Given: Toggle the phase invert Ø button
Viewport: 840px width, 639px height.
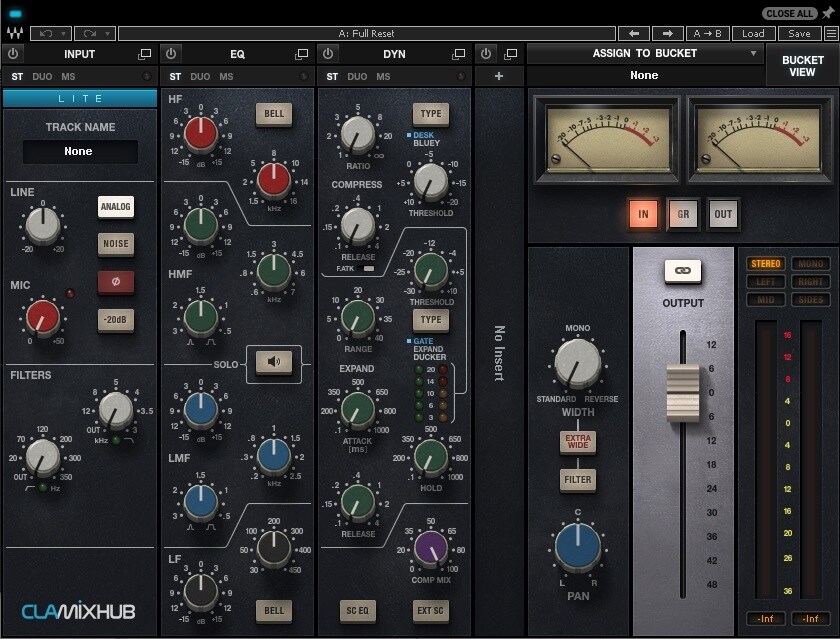Looking at the screenshot, I should 116,282.
